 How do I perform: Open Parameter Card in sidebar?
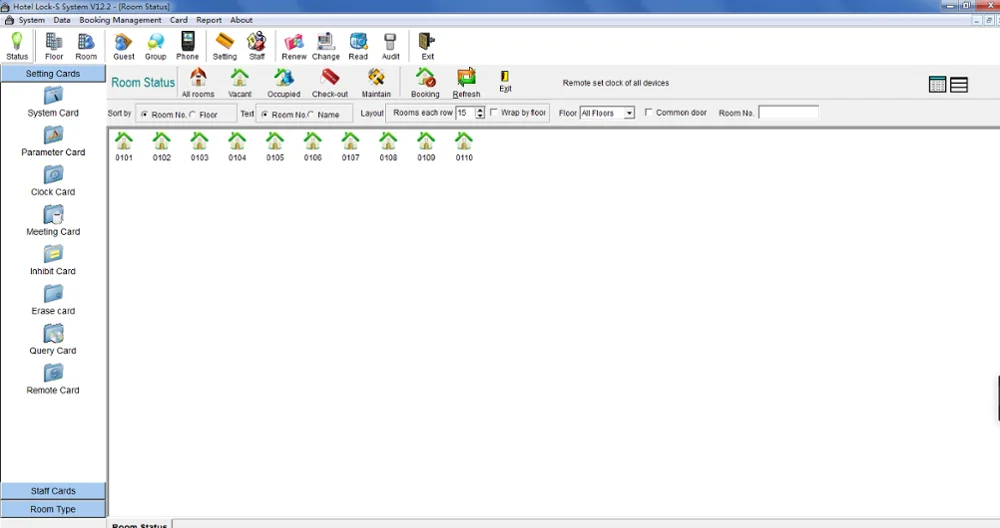pyautogui.click(x=53, y=142)
